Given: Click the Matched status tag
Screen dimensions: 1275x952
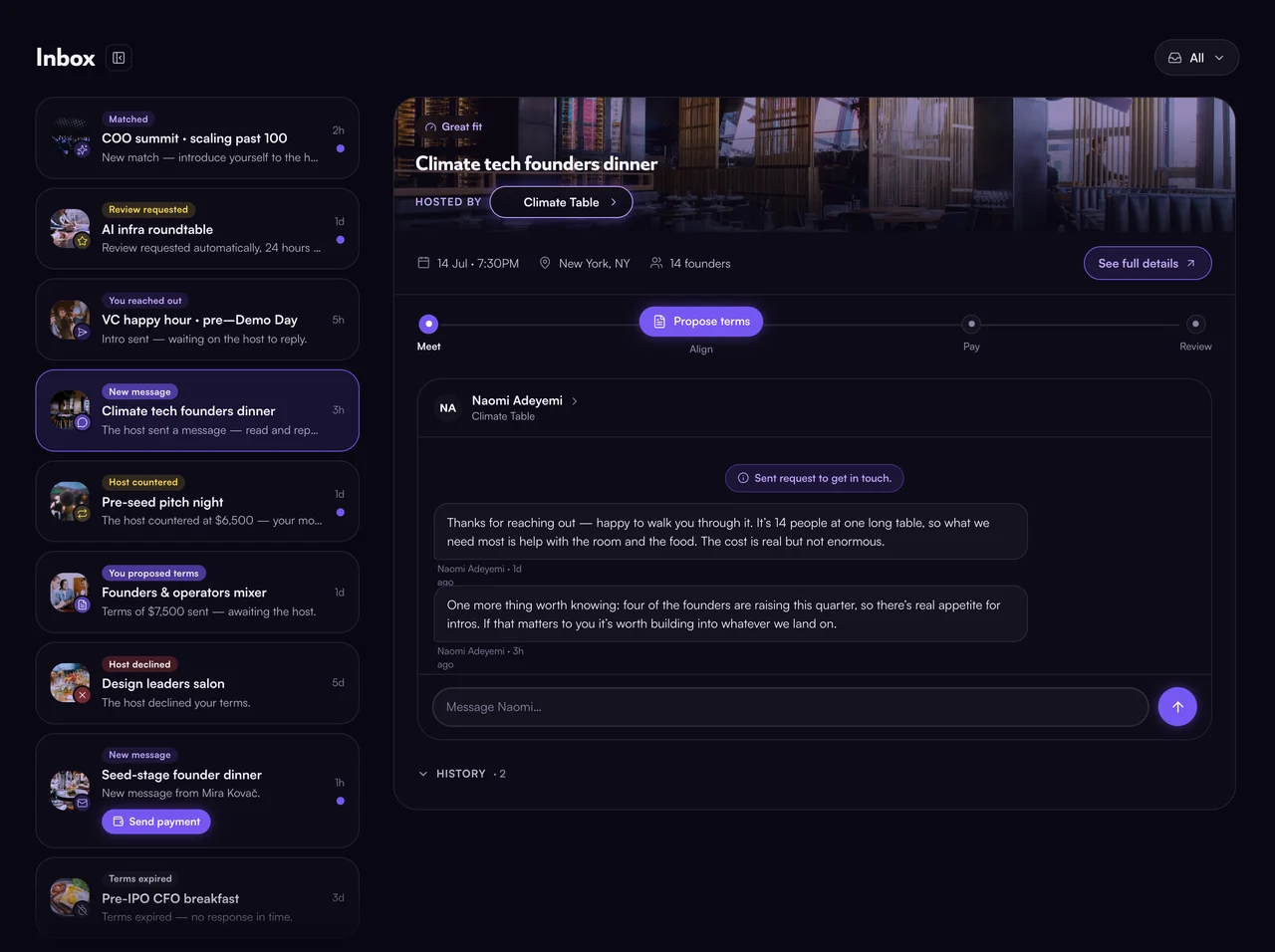Looking at the screenshot, I should coord(128,119).
